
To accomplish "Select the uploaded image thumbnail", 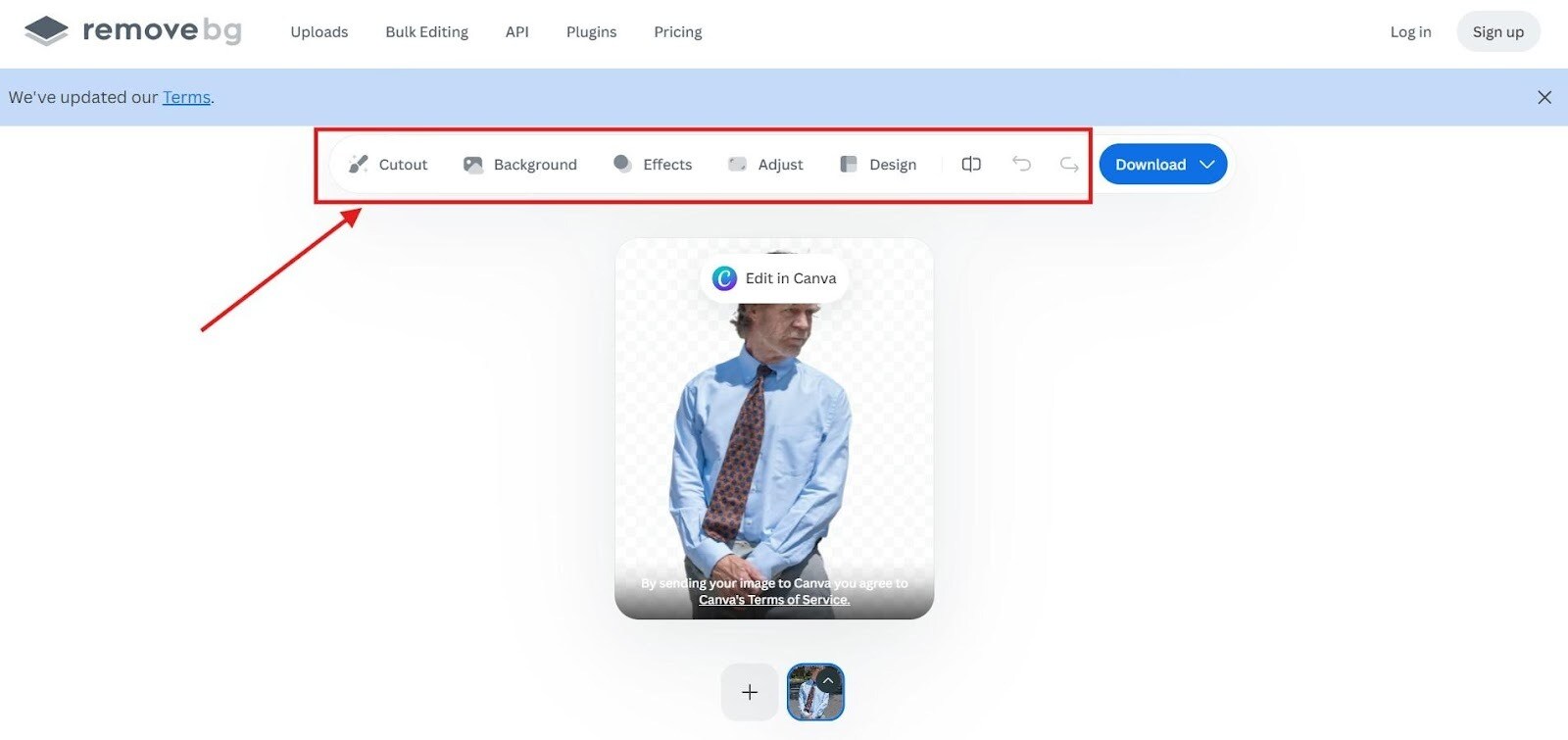I will pos(815,692).
